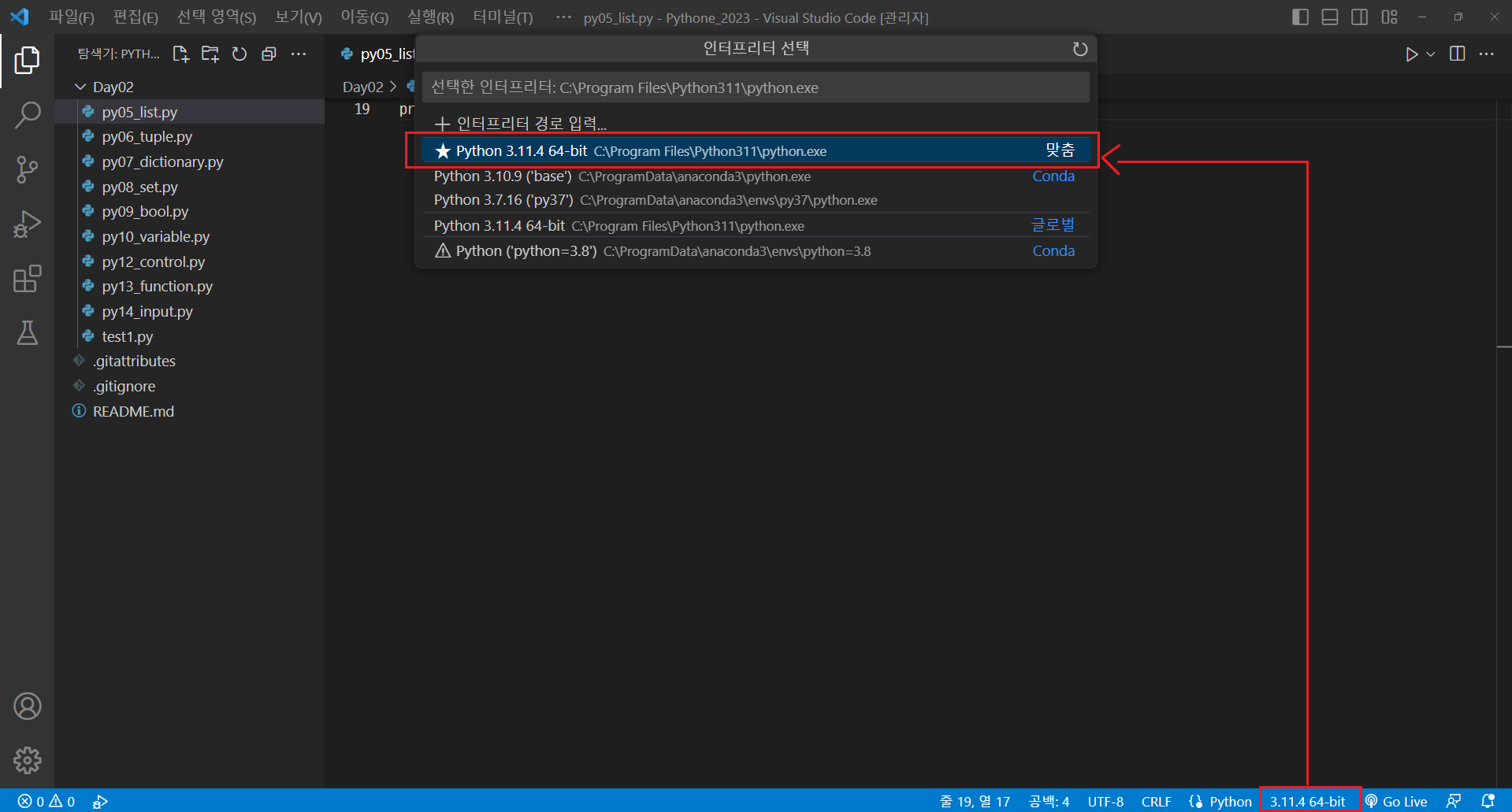The width and height of the screenshot is (1512, 812).
Task: Split the editor to the right
Action: 1458,54
